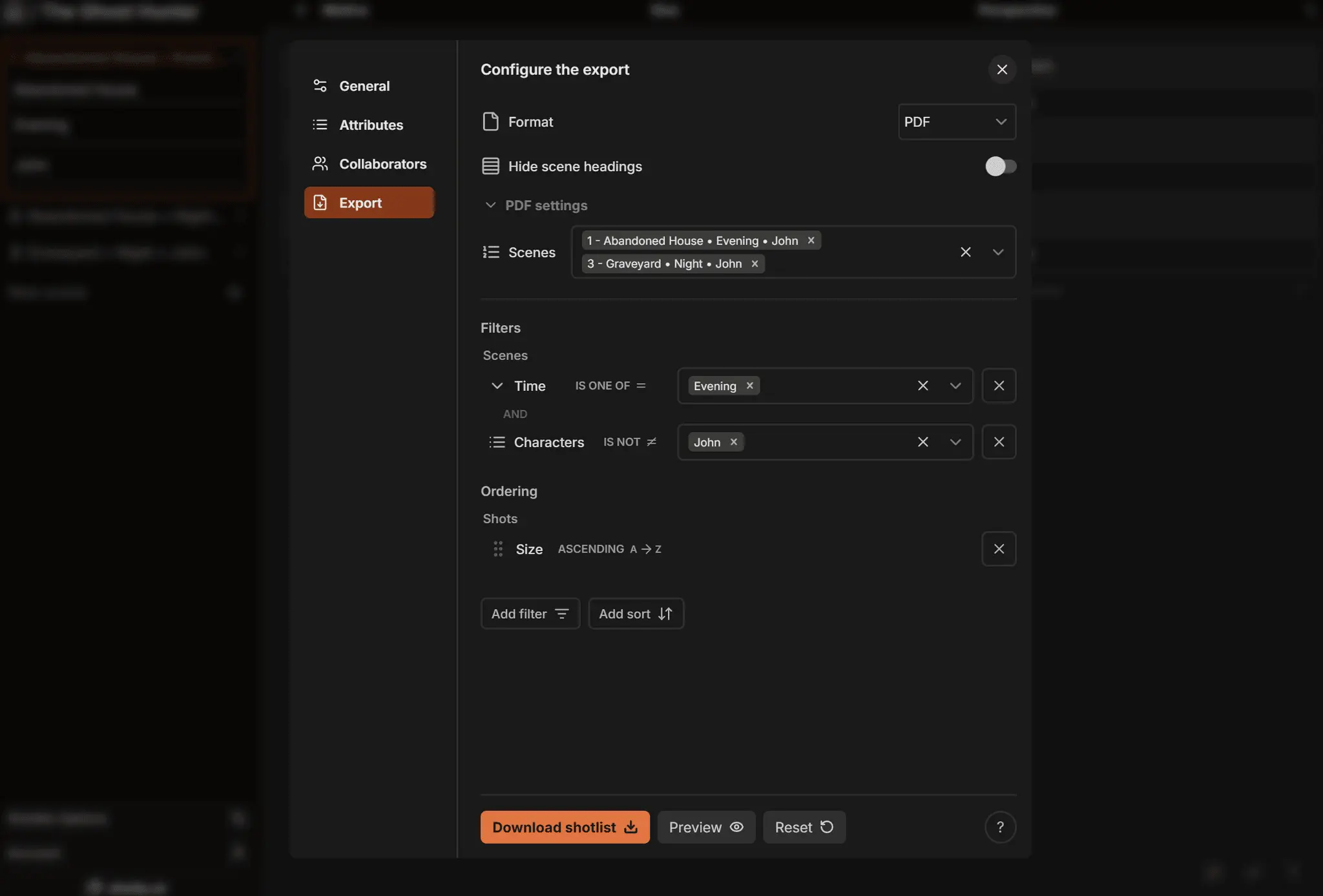Screen dimensions: 1323x896
Task: Expand the PDF settings section
Action: [x=536, y=205]
